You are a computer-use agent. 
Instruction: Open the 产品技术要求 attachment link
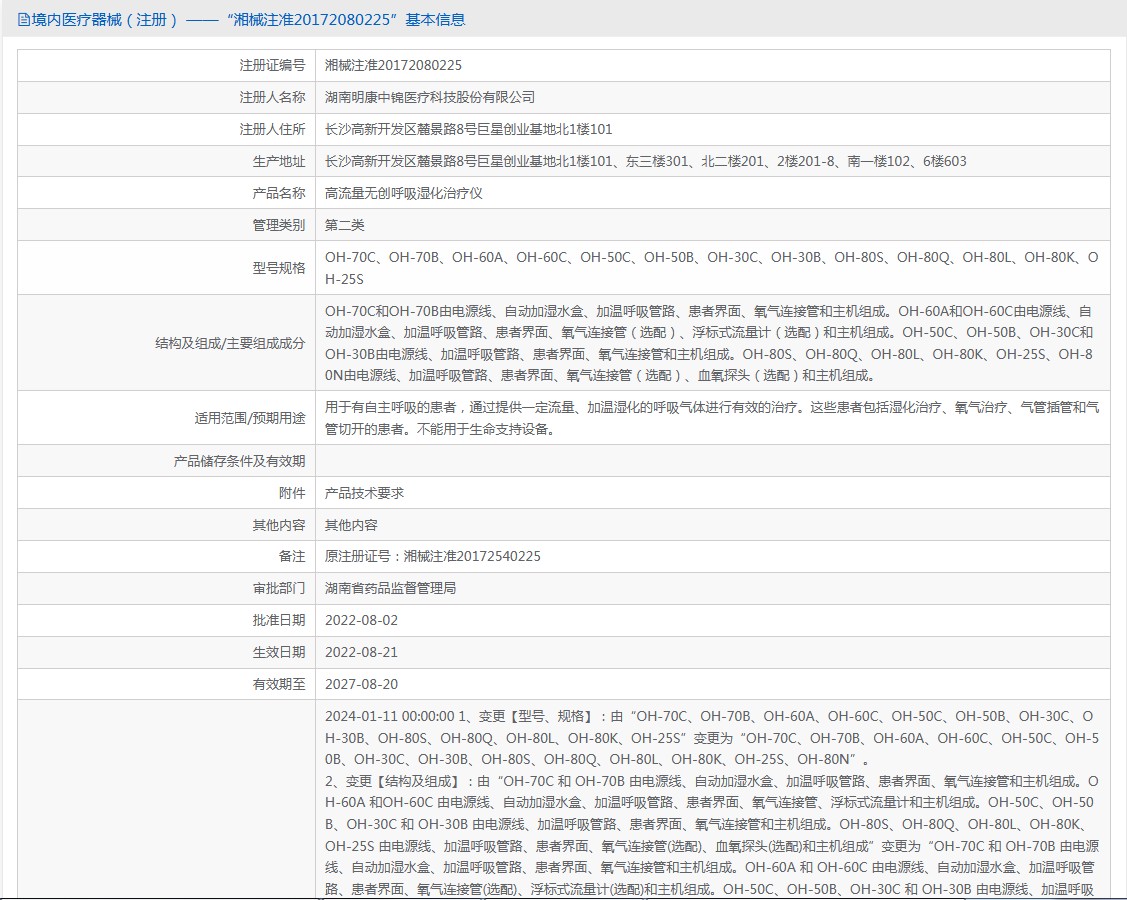pos(364,493)
